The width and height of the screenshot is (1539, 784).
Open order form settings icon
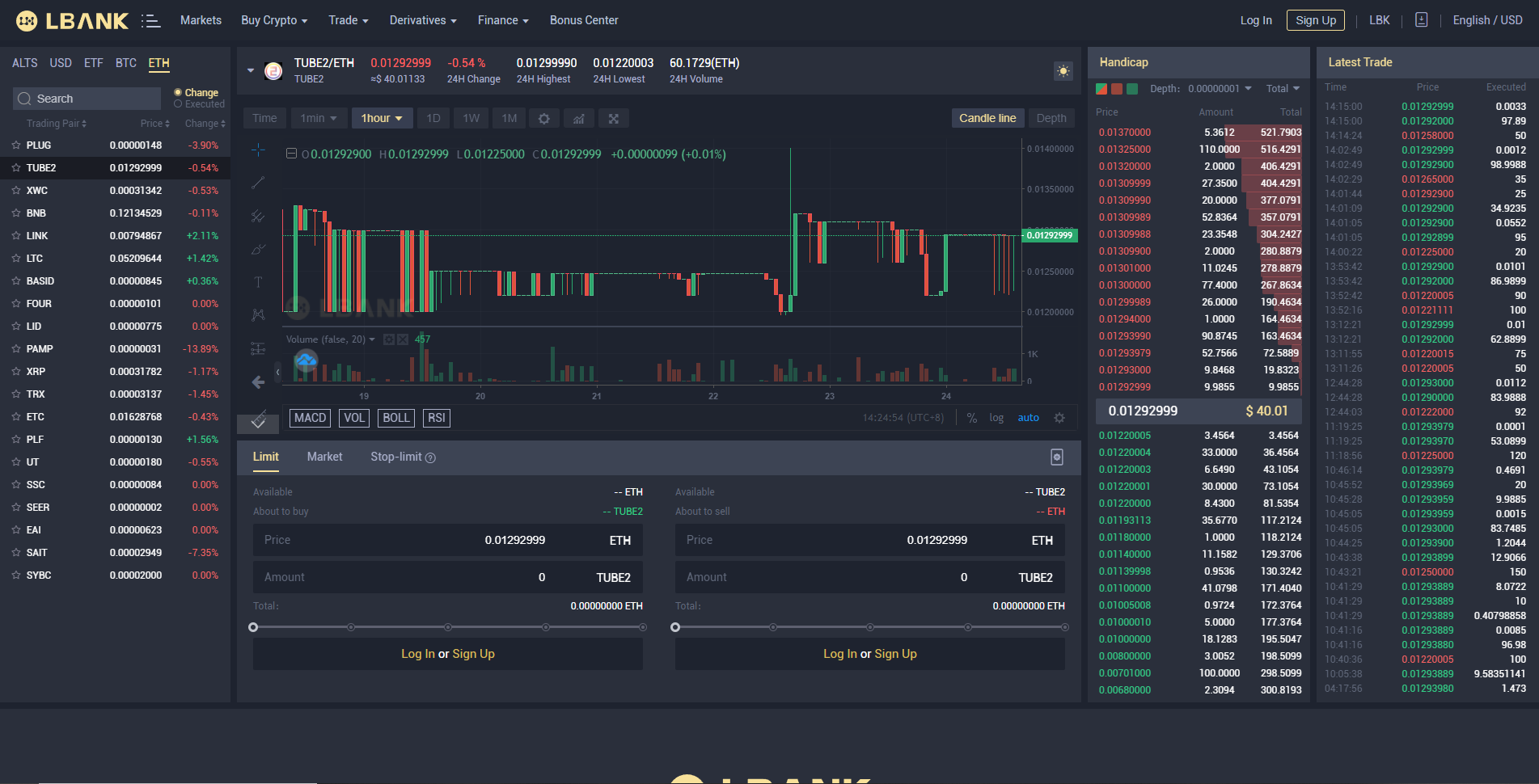click(1056, 457)
